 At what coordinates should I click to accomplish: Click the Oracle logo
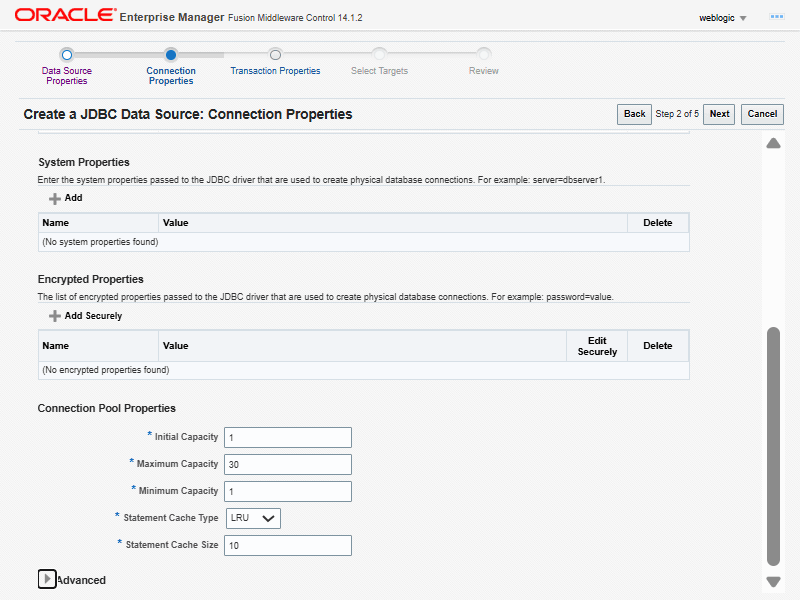click(x=62, y=16)
